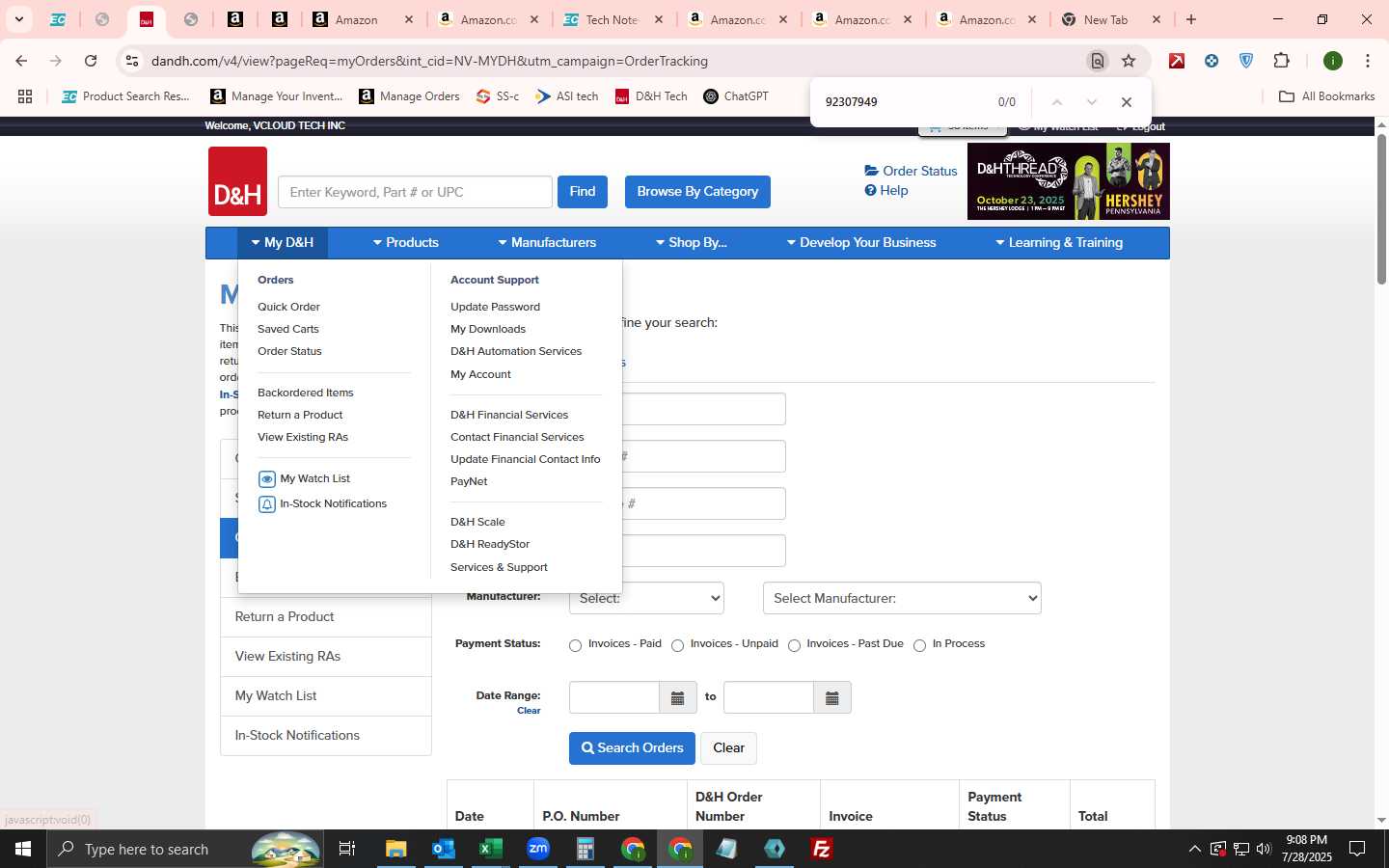Screen dimensions: 1389x868
Task: Open the ChatGPT bookmark
Action: point(736,96)
